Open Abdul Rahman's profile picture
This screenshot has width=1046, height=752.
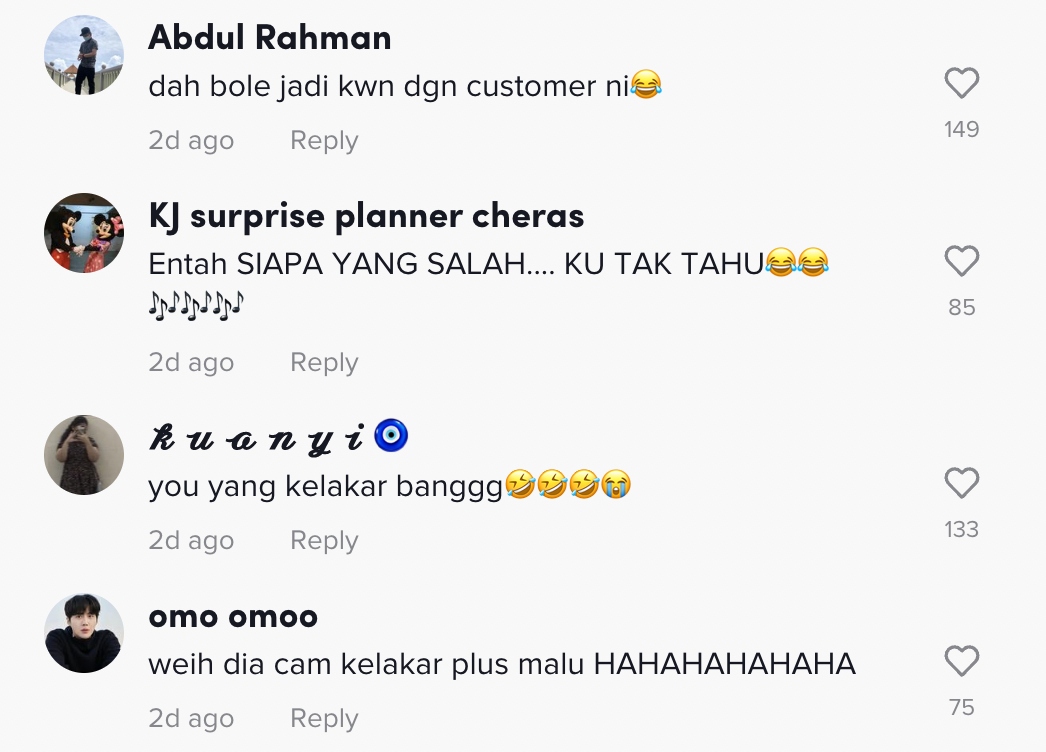84,56
